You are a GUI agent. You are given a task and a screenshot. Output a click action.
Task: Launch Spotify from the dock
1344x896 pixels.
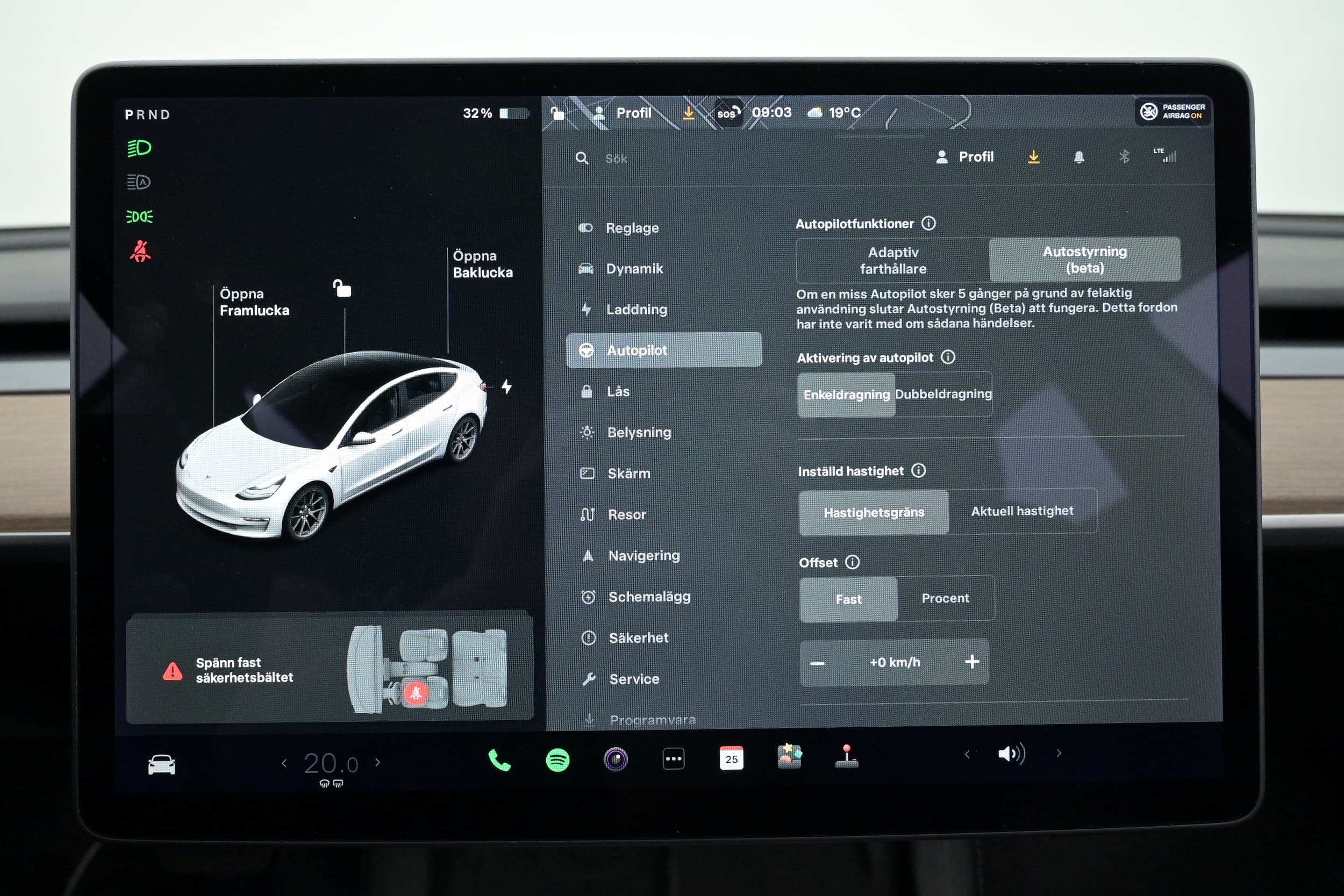pyautogui.click(x=557, y=761)
